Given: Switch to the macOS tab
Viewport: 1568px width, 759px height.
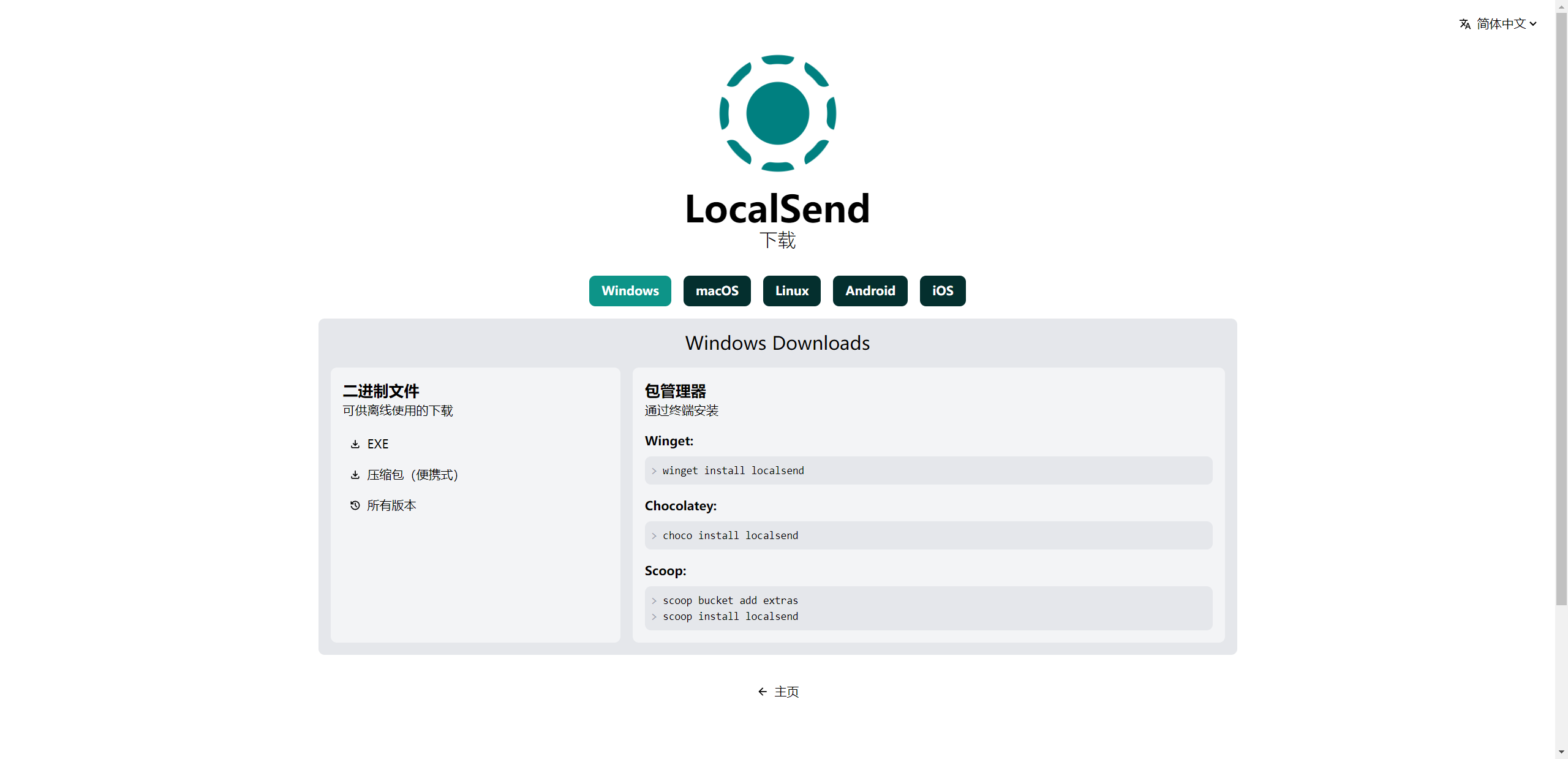Looking at the screenshot, I should [717, 291].
